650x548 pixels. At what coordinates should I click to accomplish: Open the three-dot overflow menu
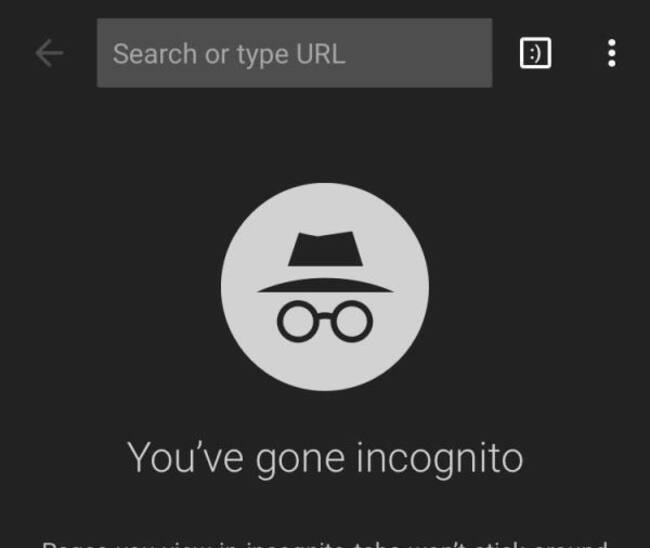pyautogui.click(x=611, y=53)
